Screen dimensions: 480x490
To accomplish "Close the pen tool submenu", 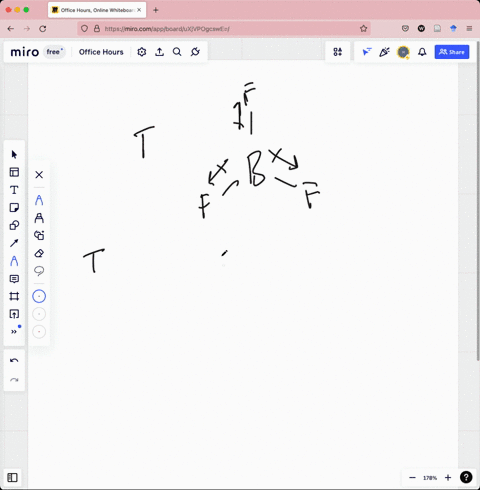I will (39, 175).
